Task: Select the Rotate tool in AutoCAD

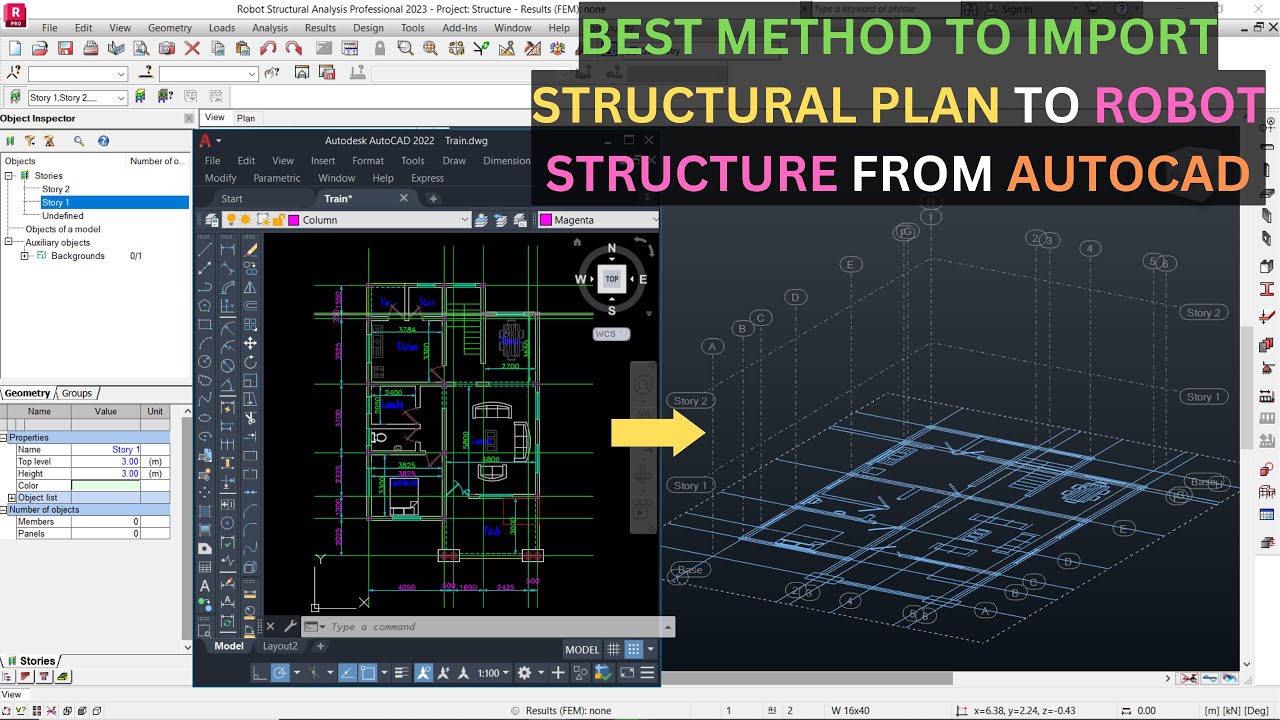Action: pyautogui.click(x=250, y=361)
